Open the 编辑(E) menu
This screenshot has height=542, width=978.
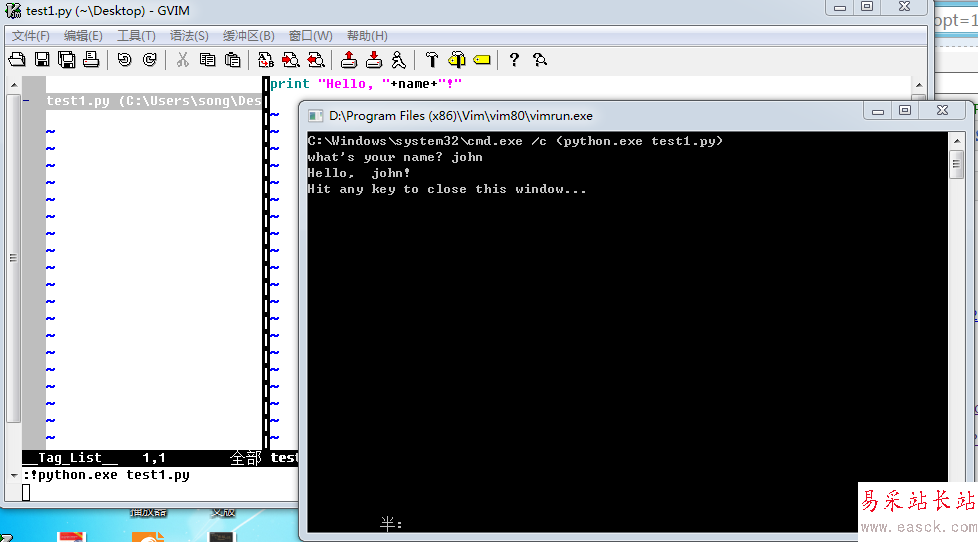(83, 36)
